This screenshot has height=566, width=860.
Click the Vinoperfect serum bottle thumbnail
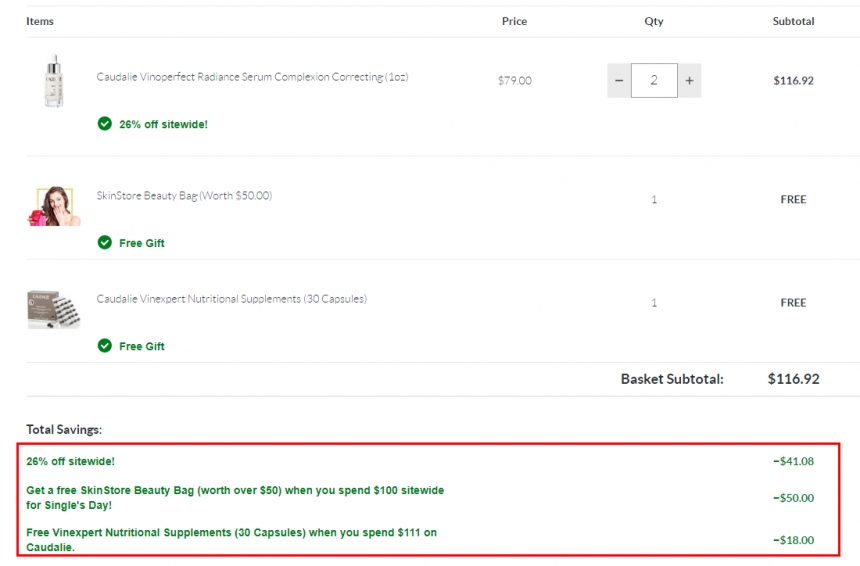pyautogui.click(x=53, y=81)
